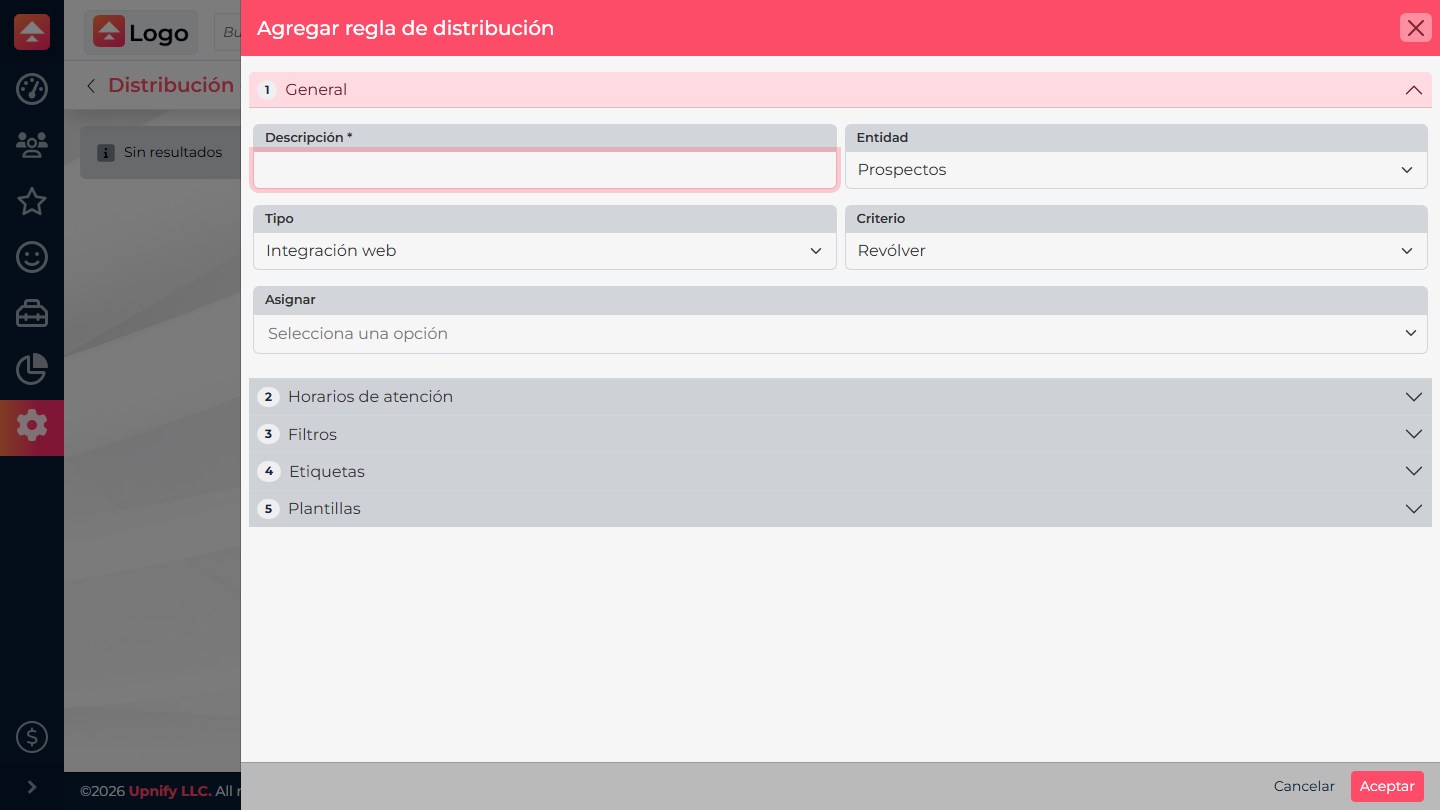The image size is (1440, 810).
Task: Open the contacts people icon in sidebar
Action: click(32, 146)
